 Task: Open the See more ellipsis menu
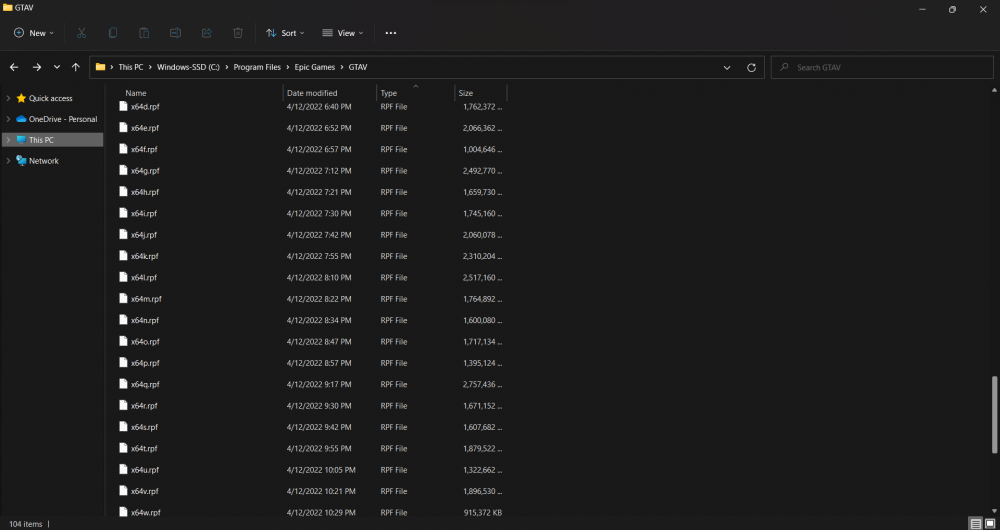391,33
